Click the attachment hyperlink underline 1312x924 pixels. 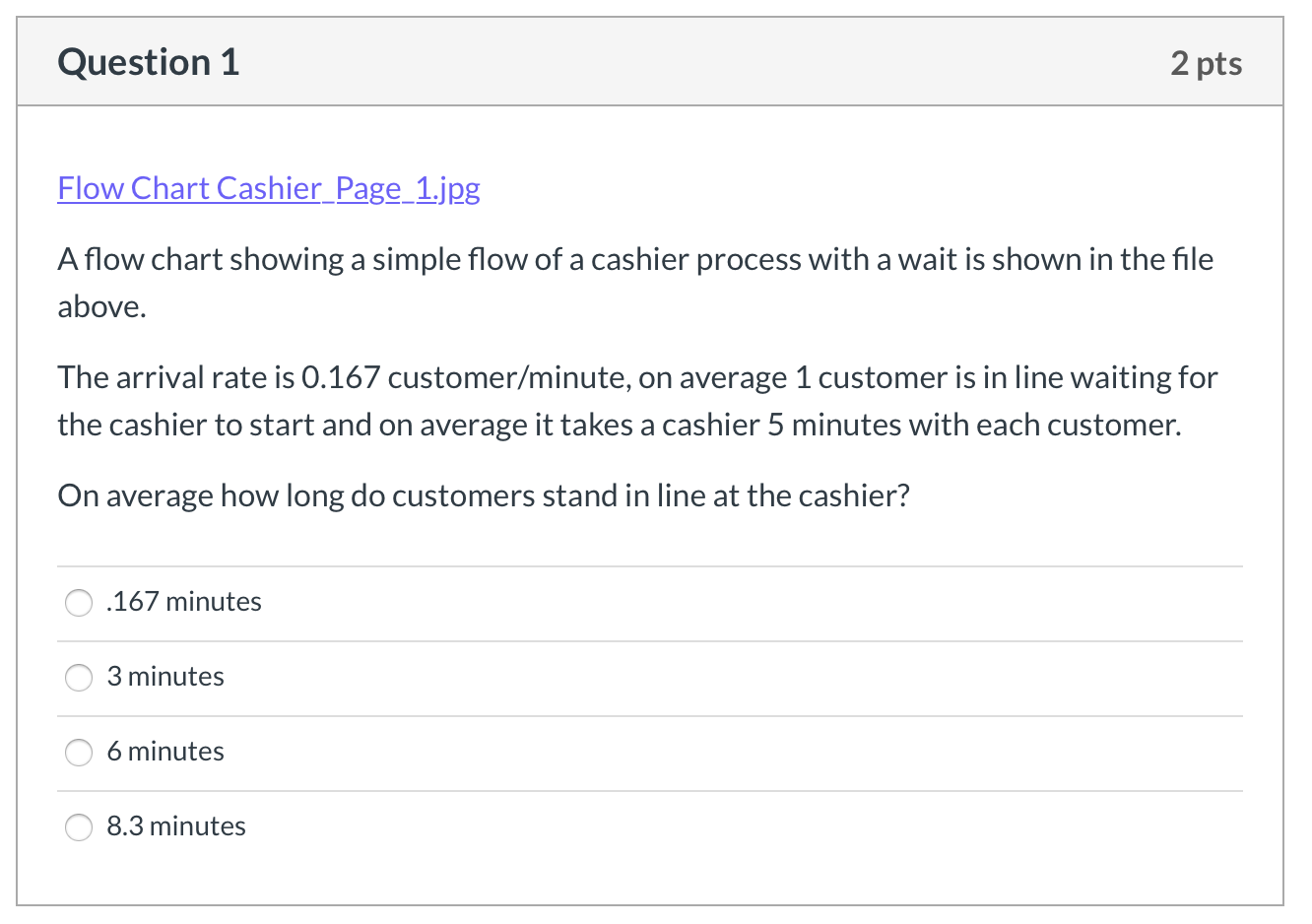pos(268,204)
